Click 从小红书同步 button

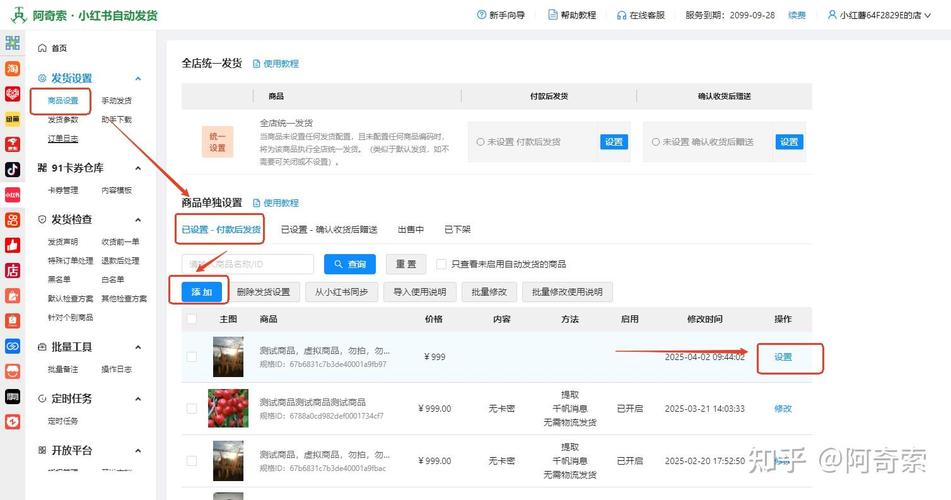coord(341,292)
